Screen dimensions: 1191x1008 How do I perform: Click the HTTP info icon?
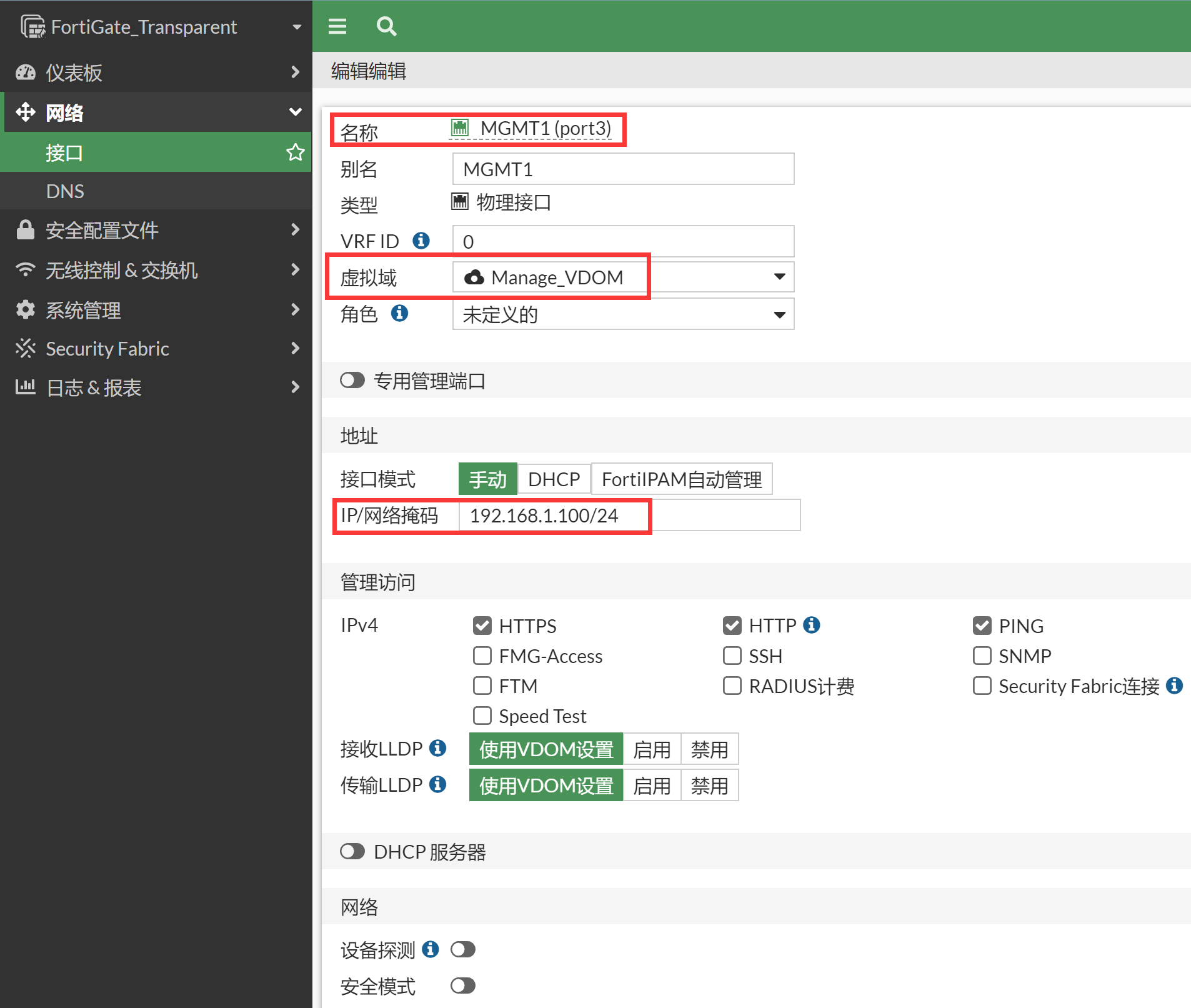[812, 625]
